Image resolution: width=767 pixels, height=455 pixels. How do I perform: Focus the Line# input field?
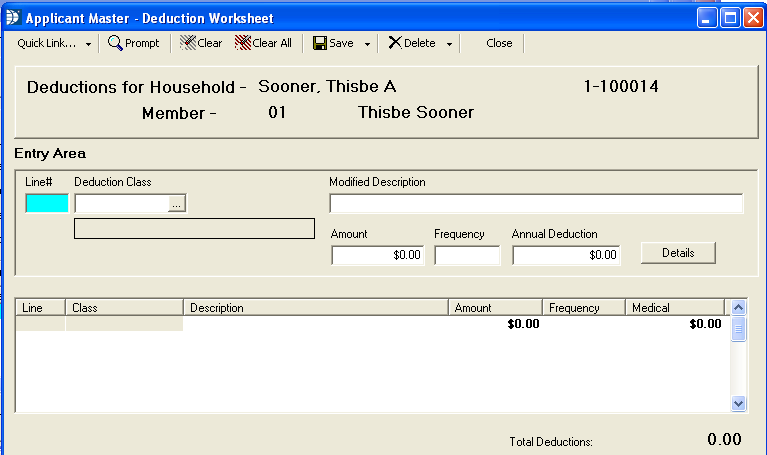[x=47, y=204]
